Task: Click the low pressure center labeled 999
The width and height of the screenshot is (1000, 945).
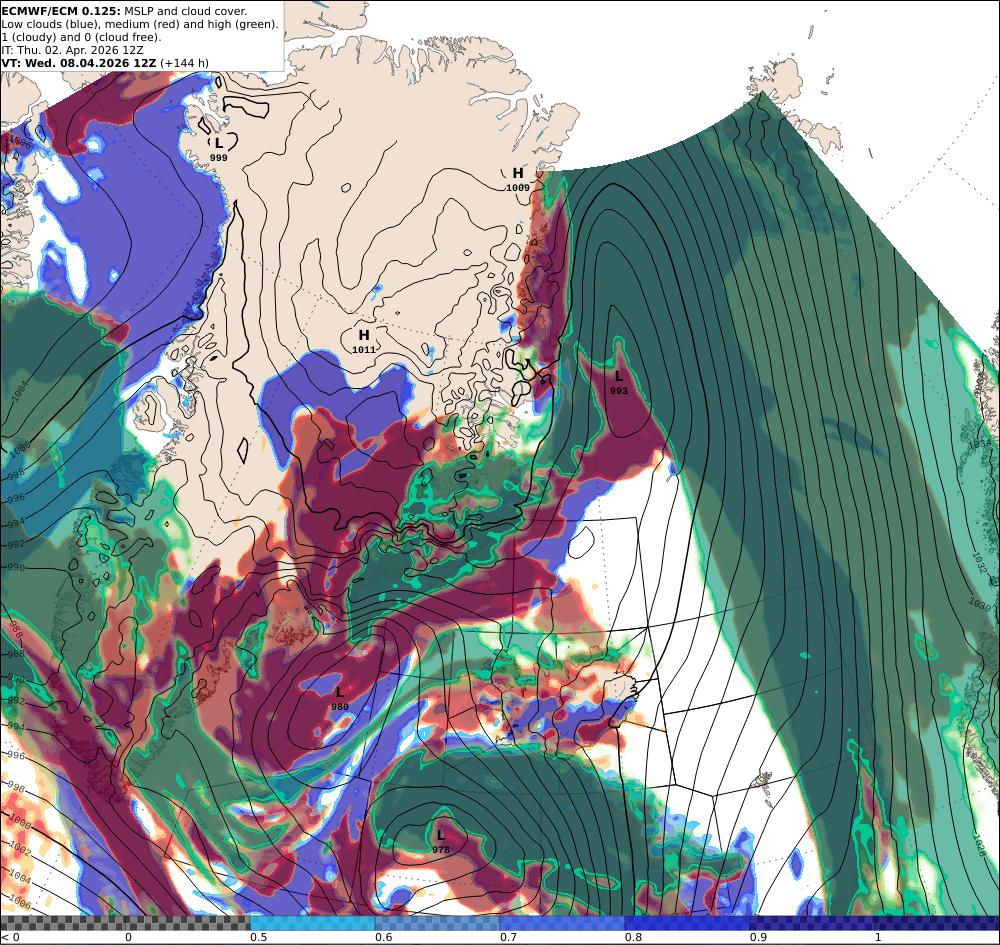Action: 219,149
